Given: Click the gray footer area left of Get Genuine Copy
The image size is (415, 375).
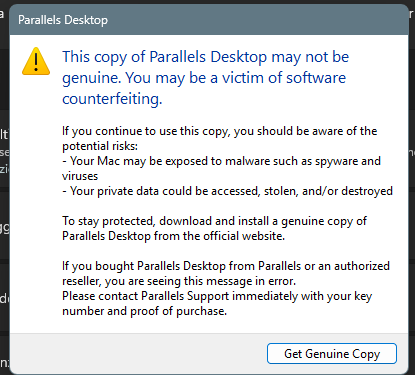Looking at the screenshot, I should tap(138, 353).
